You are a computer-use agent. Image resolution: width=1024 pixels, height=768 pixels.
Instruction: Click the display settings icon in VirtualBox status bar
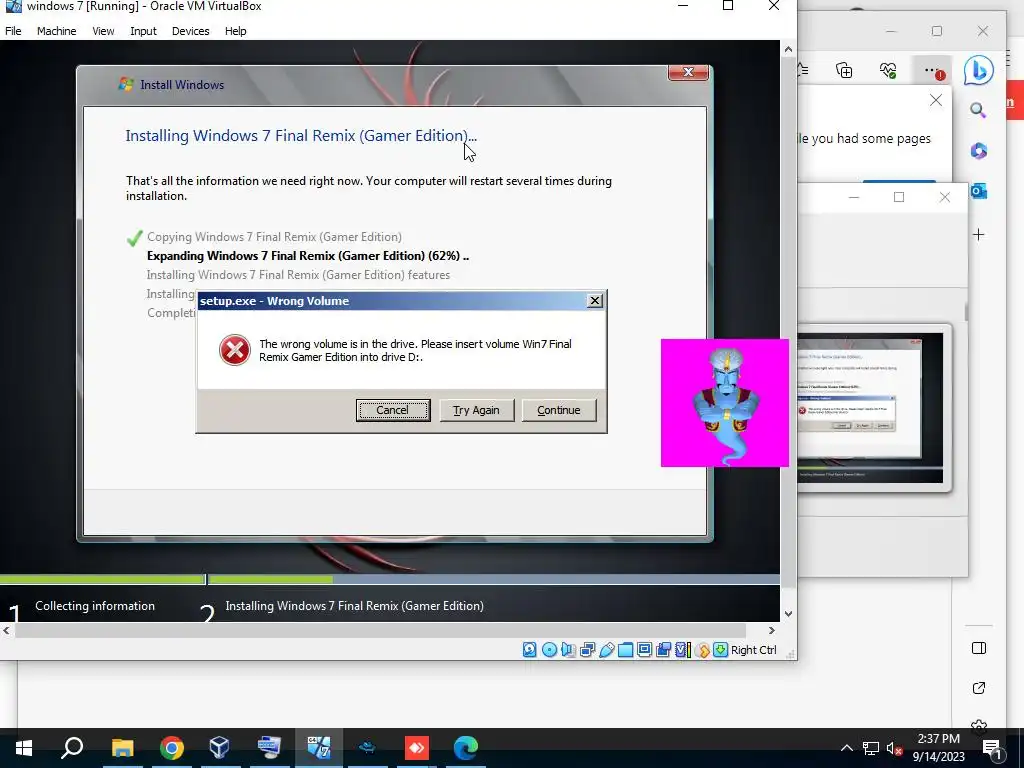click(645, 650)
